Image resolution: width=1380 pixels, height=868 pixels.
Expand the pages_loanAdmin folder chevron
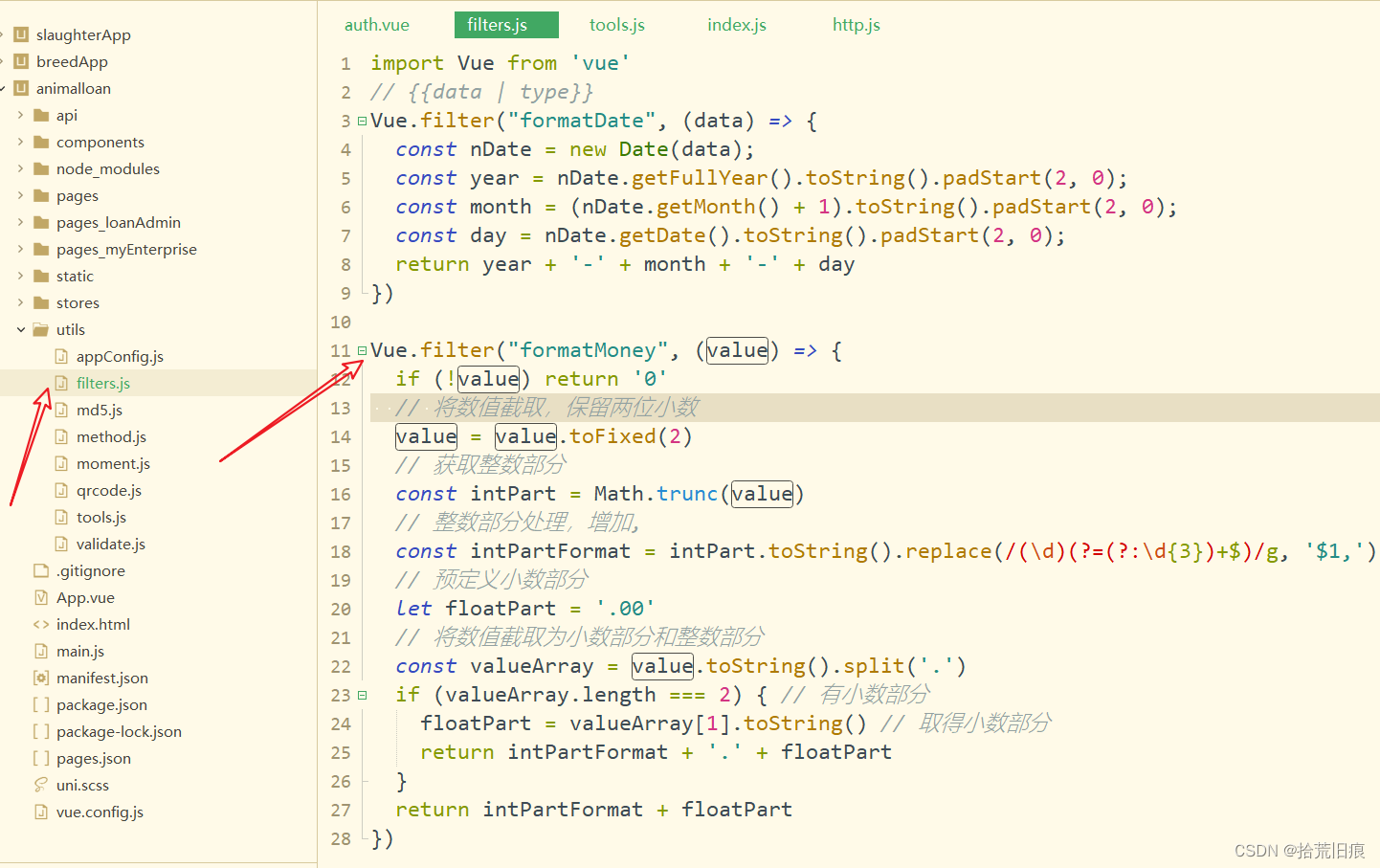tap(20, 222)
